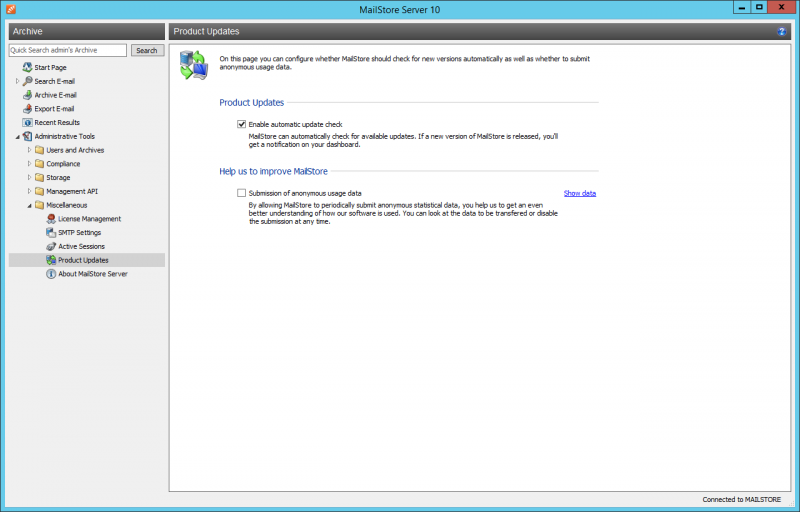Image resolution: width=800 pixels, height=512 pixels.
Task: Expand the Compliance folder node
Action: click(x=29, y=164)
